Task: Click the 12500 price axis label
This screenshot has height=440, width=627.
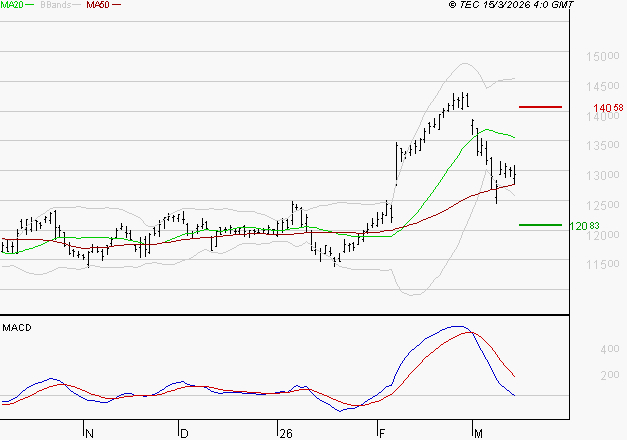Action: [603, 205]
